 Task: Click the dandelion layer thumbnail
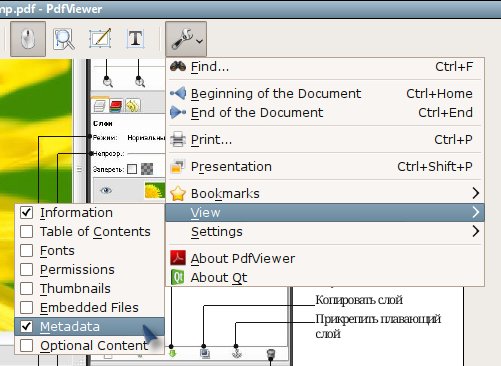tap(155, 191)
